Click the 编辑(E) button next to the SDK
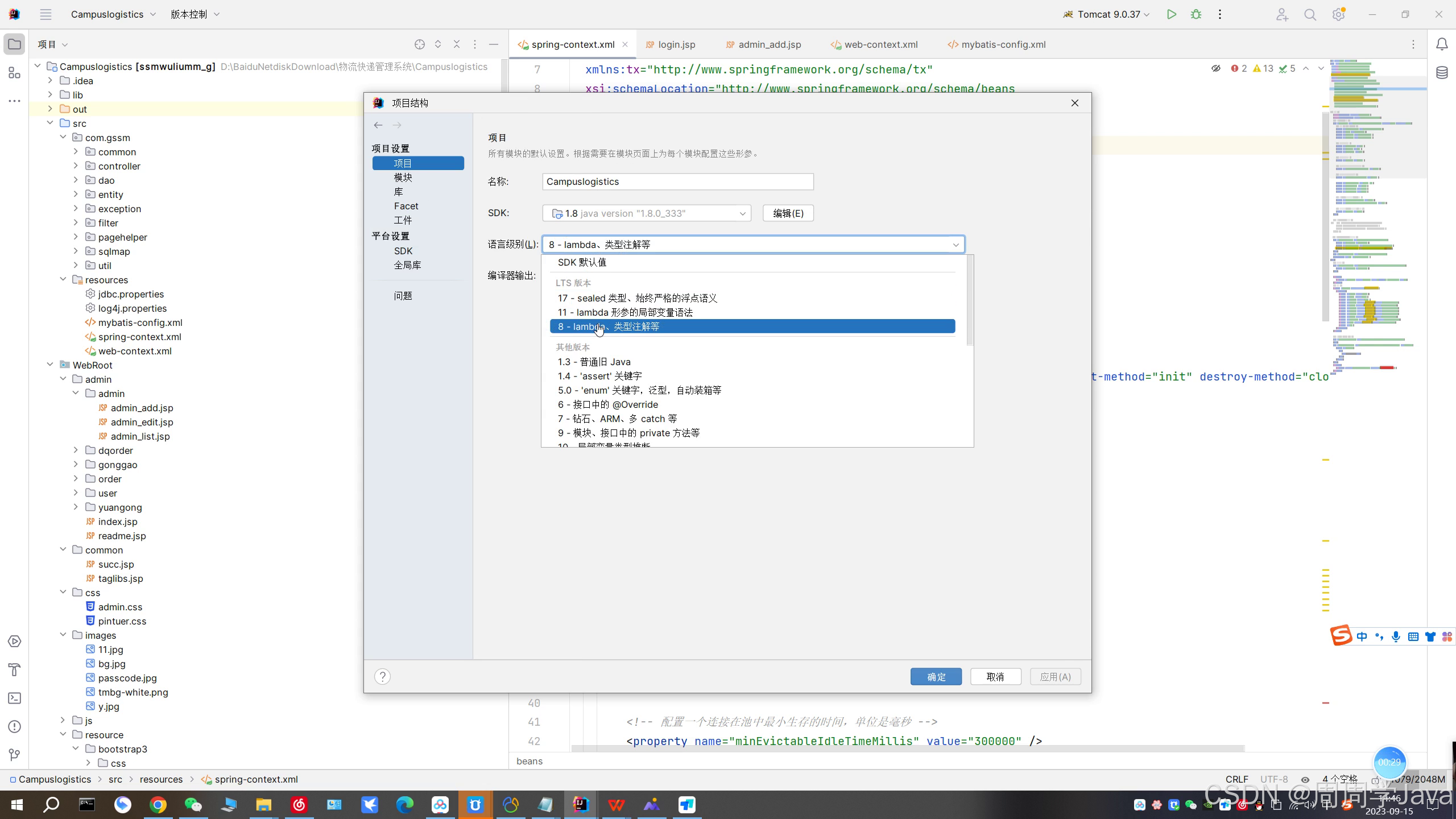The width and height of the screenshot is (1456, 819). coord(788,213)
